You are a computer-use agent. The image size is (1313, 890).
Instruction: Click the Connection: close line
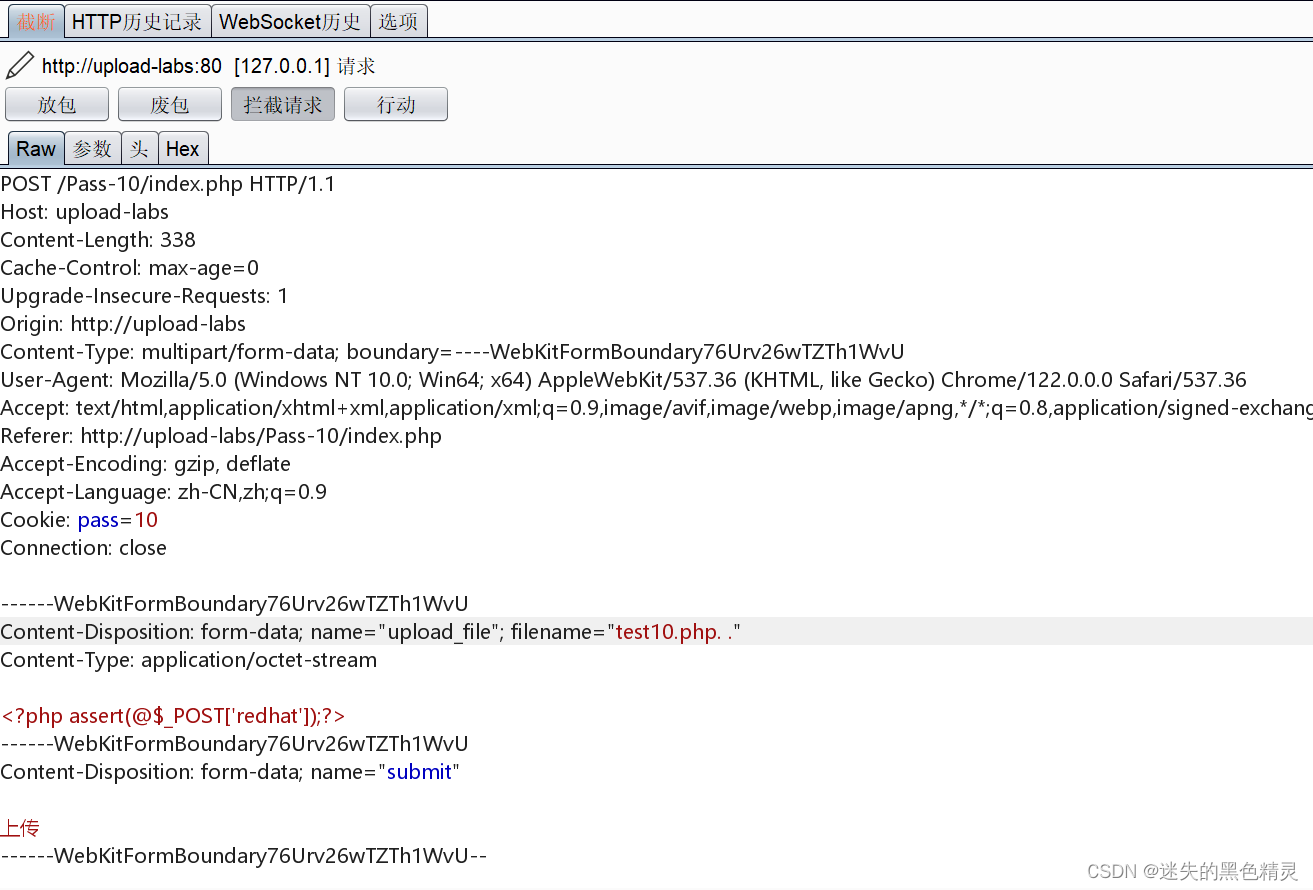(x=84, y=548)
